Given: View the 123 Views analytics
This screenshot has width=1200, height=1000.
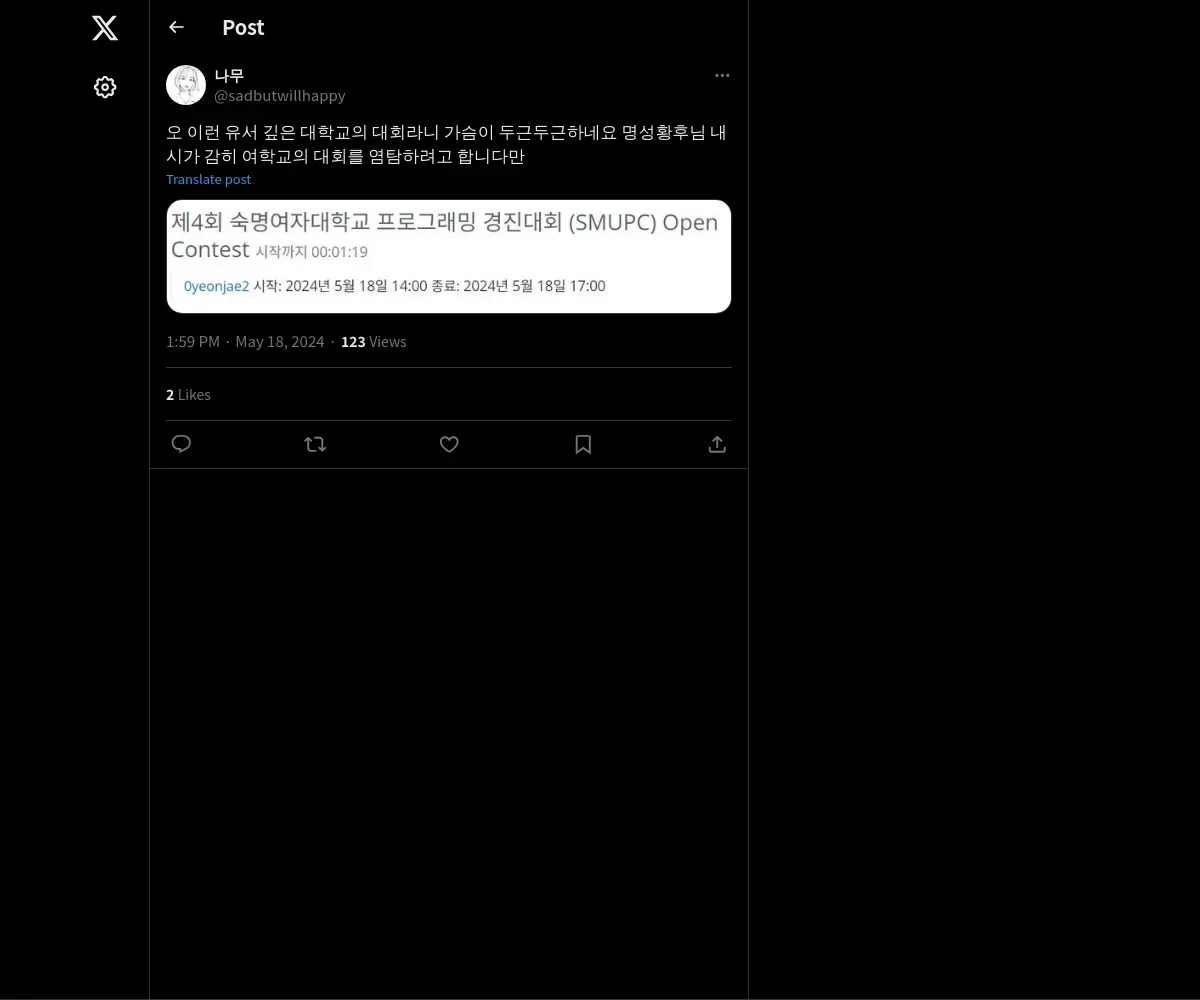Looking at the screenshot, I should click(374, 342).
